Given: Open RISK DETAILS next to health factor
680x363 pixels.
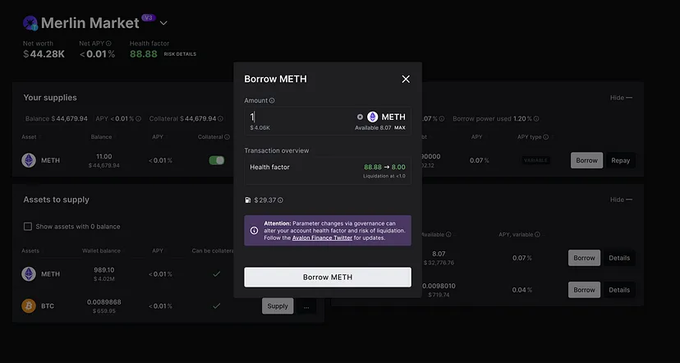Looking at the screenshot, I should [180, 54].
